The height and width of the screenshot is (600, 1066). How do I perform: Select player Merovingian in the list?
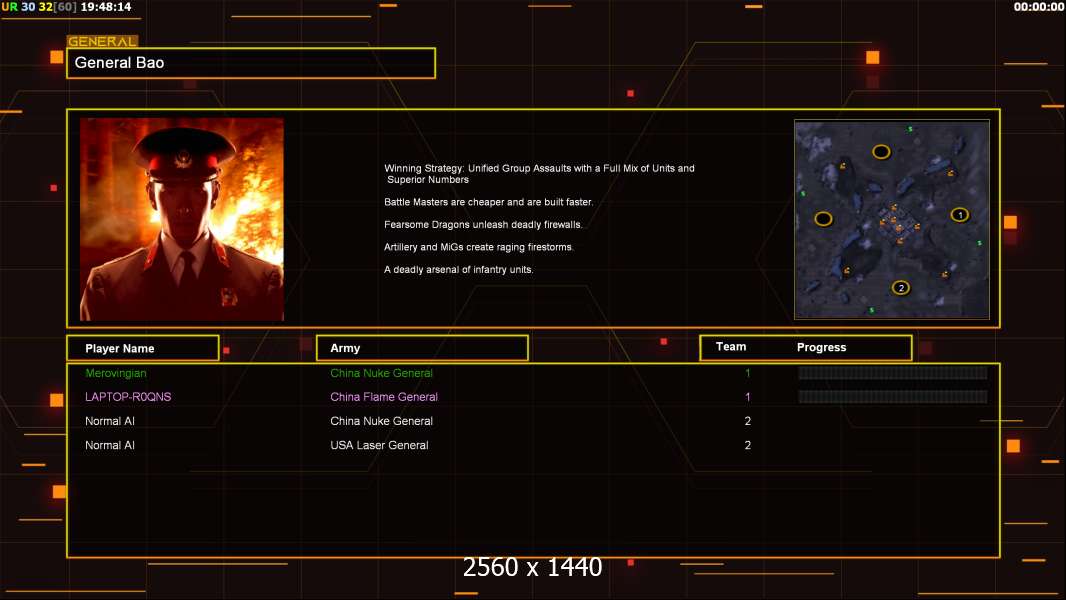116,373
